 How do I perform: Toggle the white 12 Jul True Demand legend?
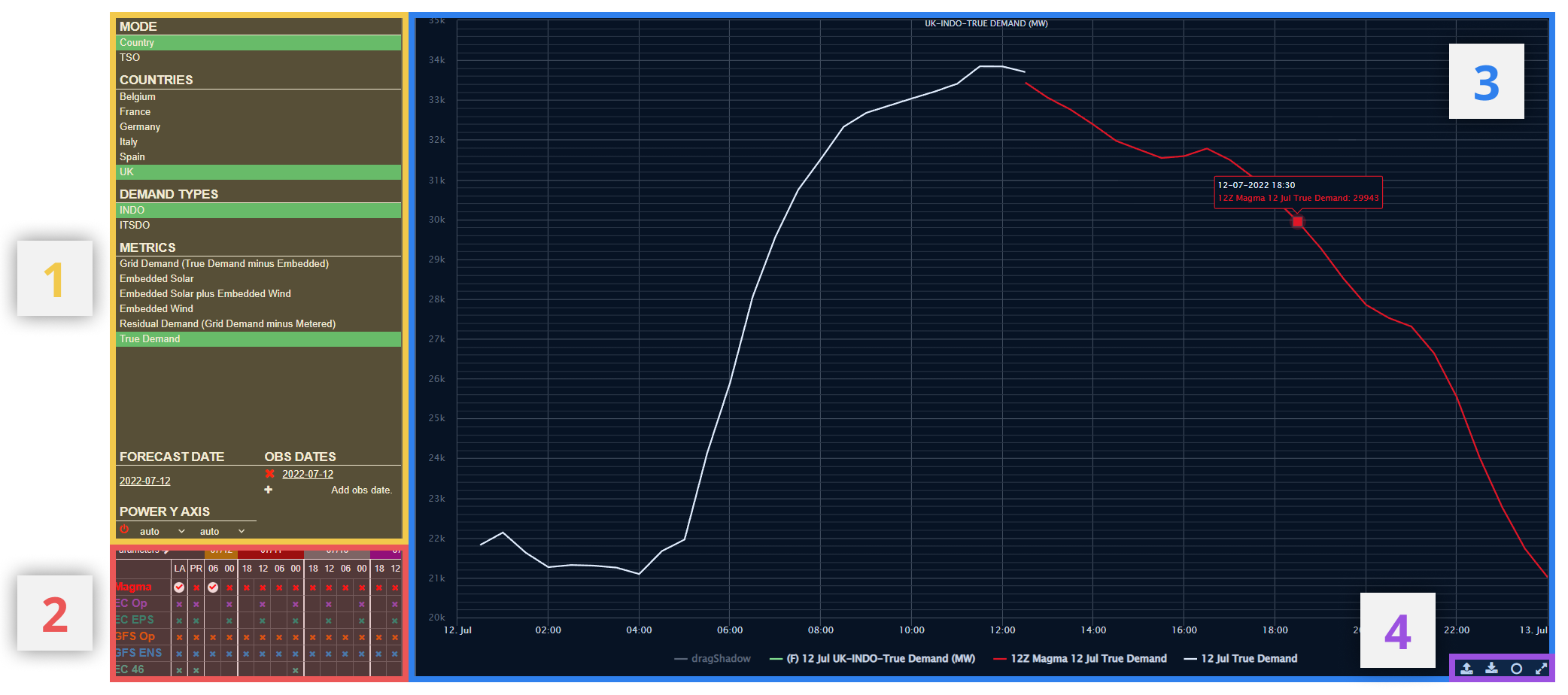point(1241,658)
